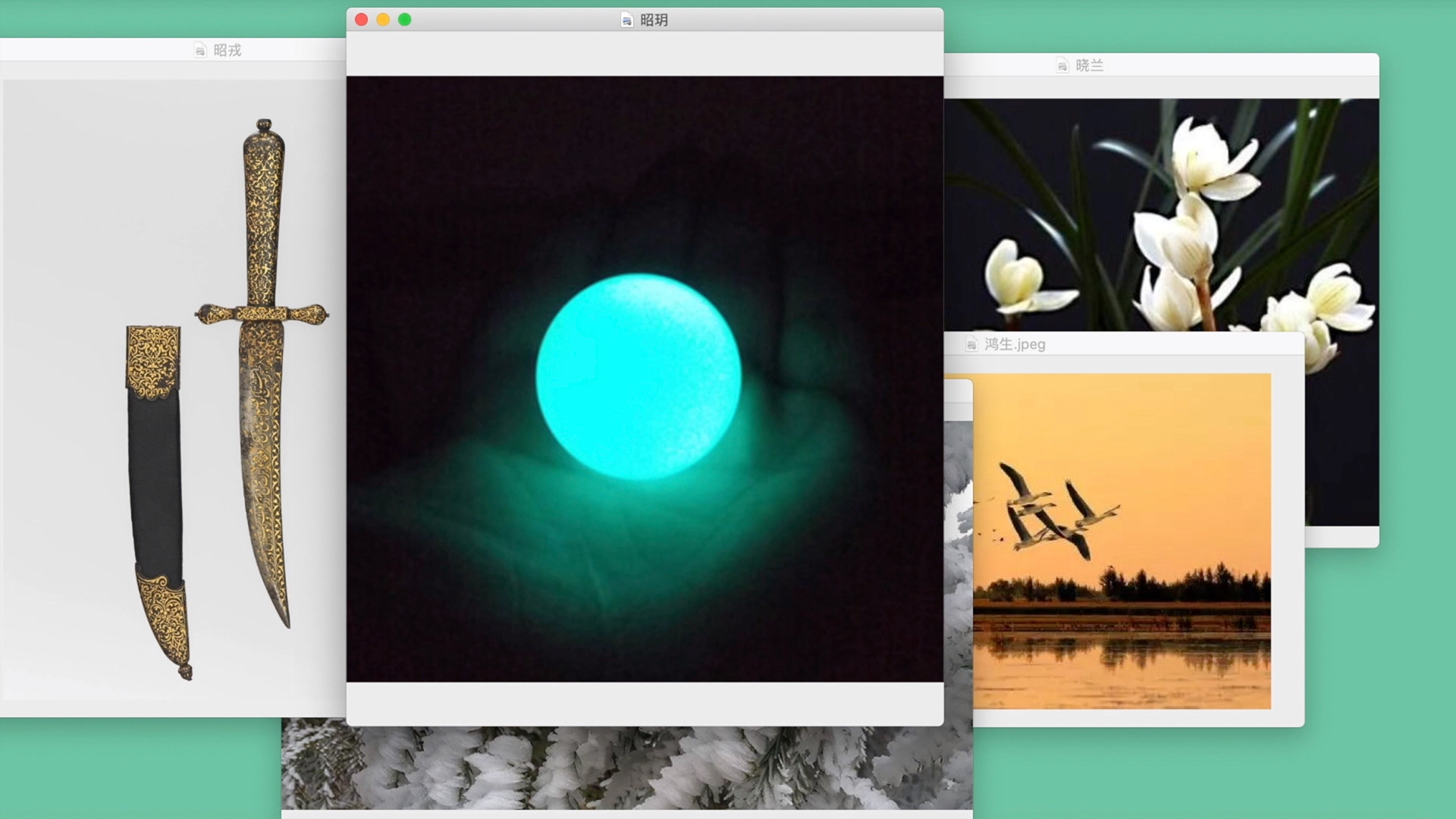Click the file icon next to 昭戎
The image size is (1456, 819).
tap(200, 51)
